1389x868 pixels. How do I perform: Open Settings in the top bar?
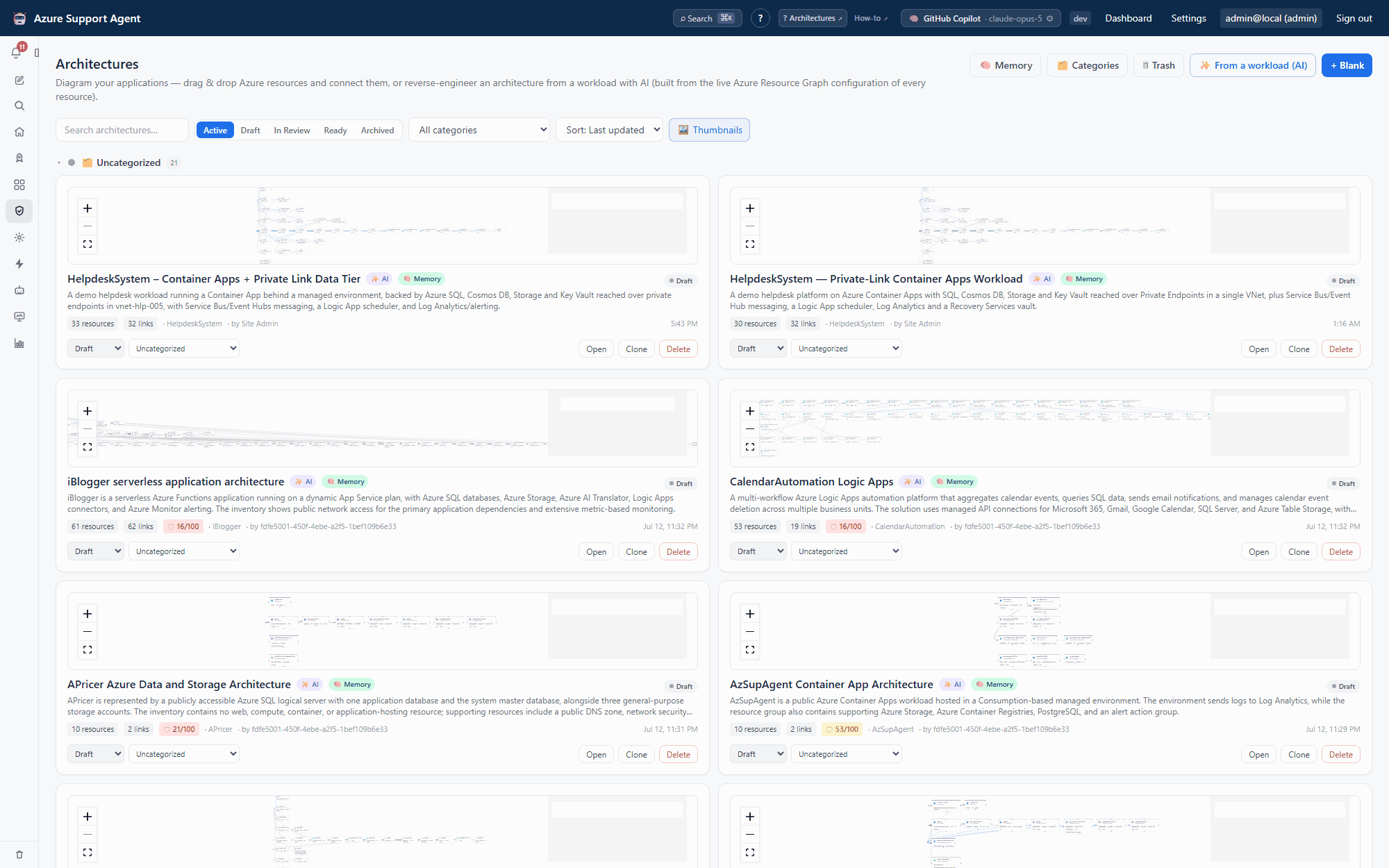pyautogui.click(x=1188, y=18)
